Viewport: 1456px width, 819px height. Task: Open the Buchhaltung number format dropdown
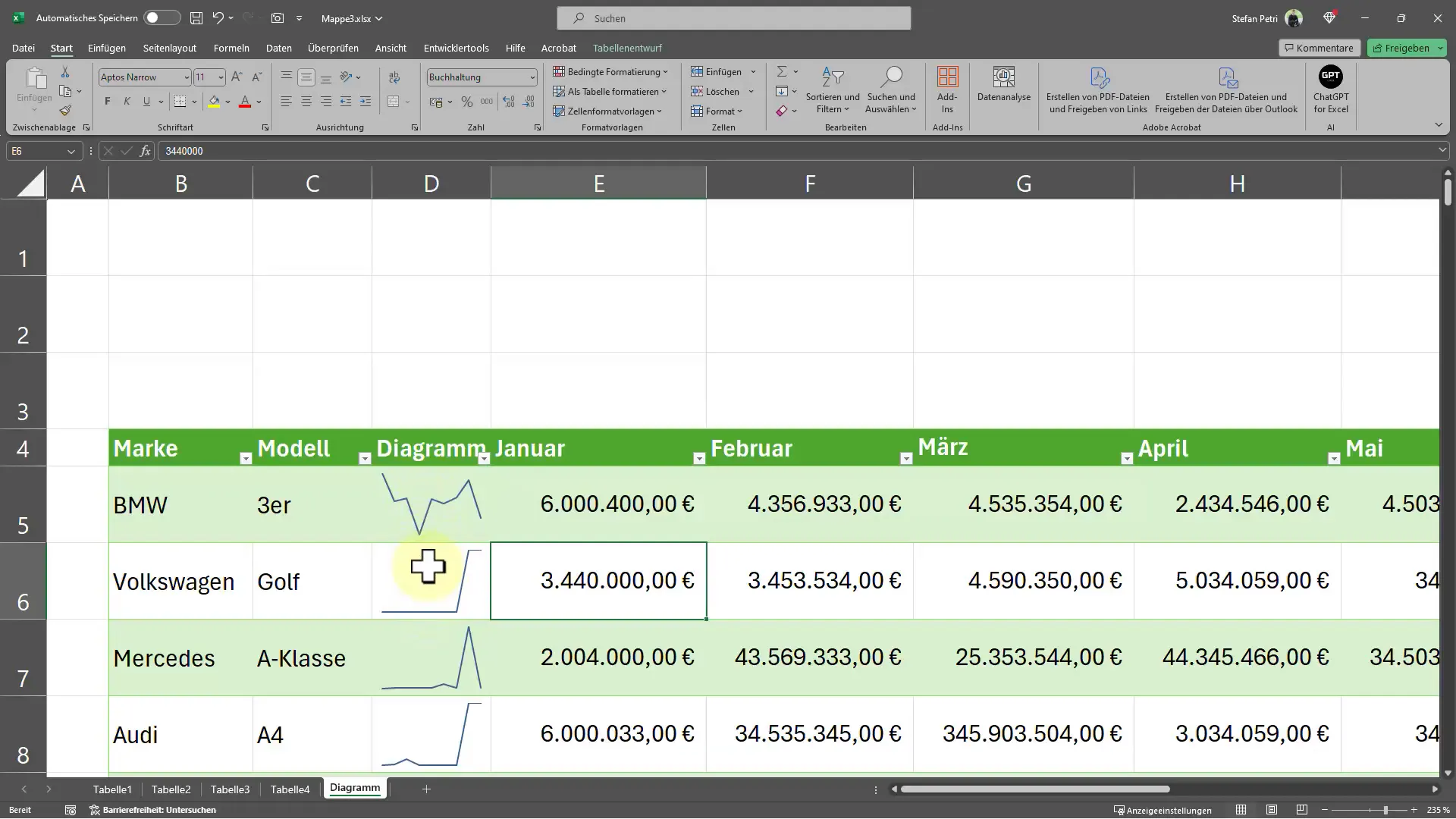pos(532,77)
